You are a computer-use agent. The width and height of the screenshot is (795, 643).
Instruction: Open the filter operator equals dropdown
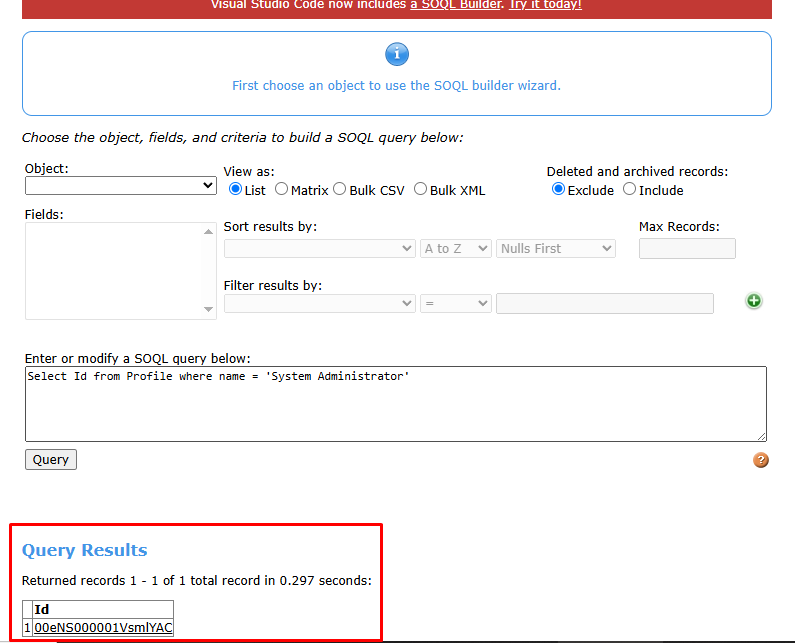point(455,303)
